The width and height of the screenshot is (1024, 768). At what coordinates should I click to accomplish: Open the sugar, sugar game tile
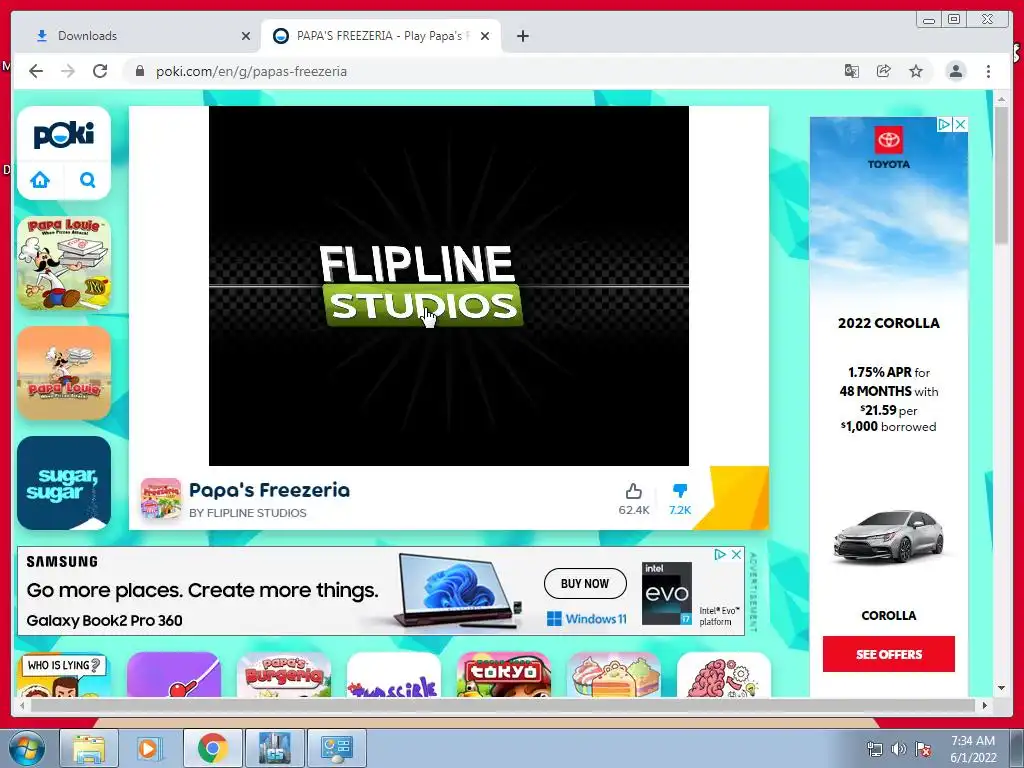64,483
